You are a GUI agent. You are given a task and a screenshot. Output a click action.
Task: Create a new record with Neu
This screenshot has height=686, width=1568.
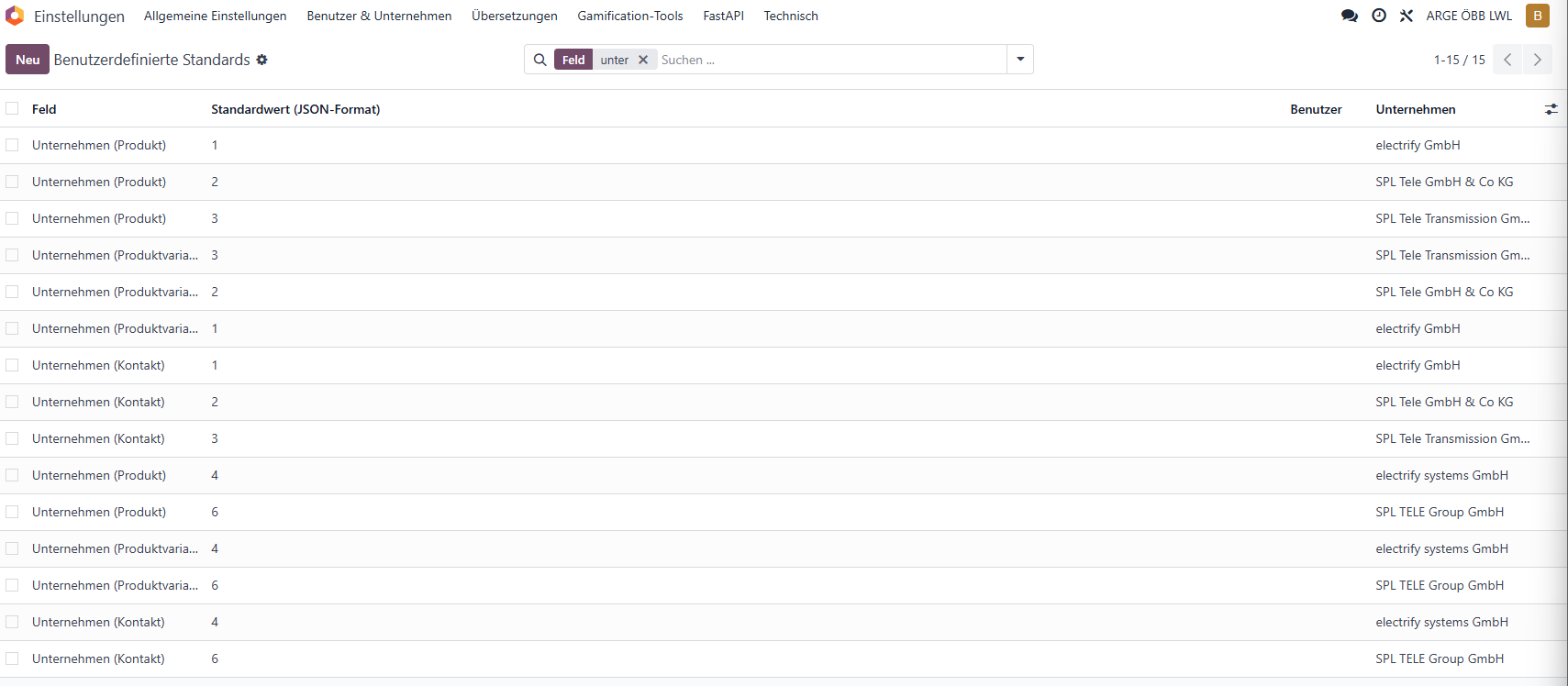[28, 60]
